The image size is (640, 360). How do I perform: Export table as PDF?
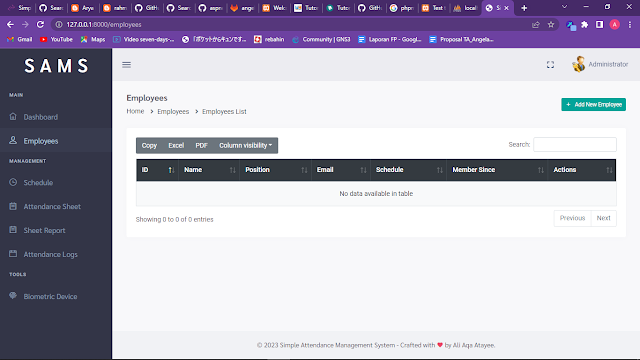tap(201, 145)
